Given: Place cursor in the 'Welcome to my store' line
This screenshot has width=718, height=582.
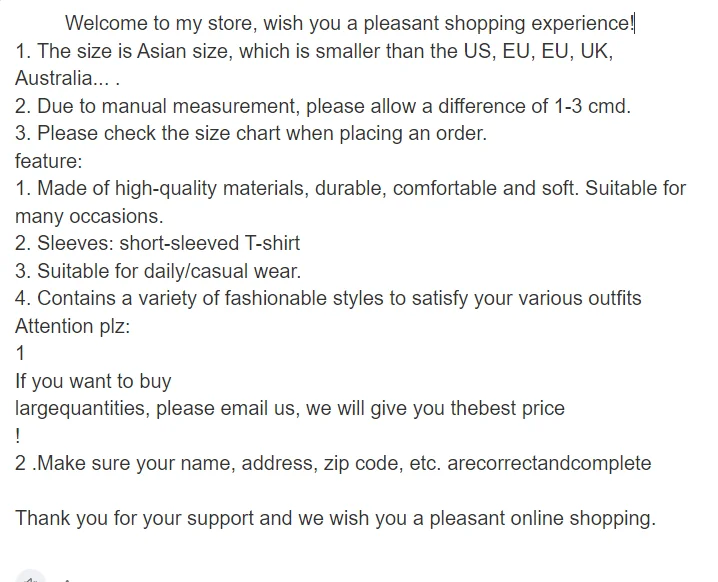Looking at the screenshot, I should [x=349, y=23].
